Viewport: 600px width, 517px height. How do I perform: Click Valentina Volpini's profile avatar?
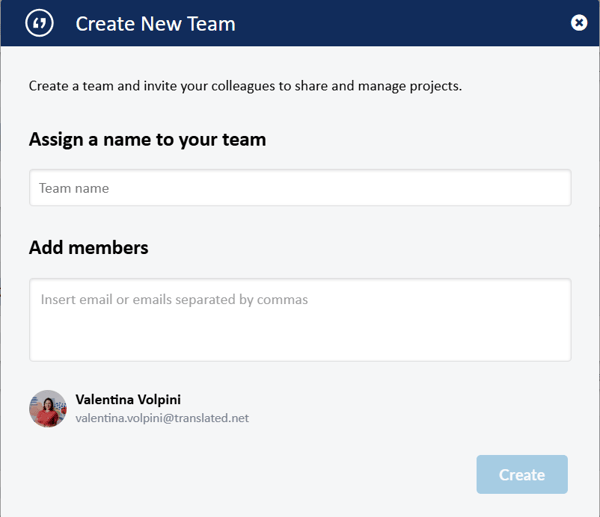(x=48, y=409)
